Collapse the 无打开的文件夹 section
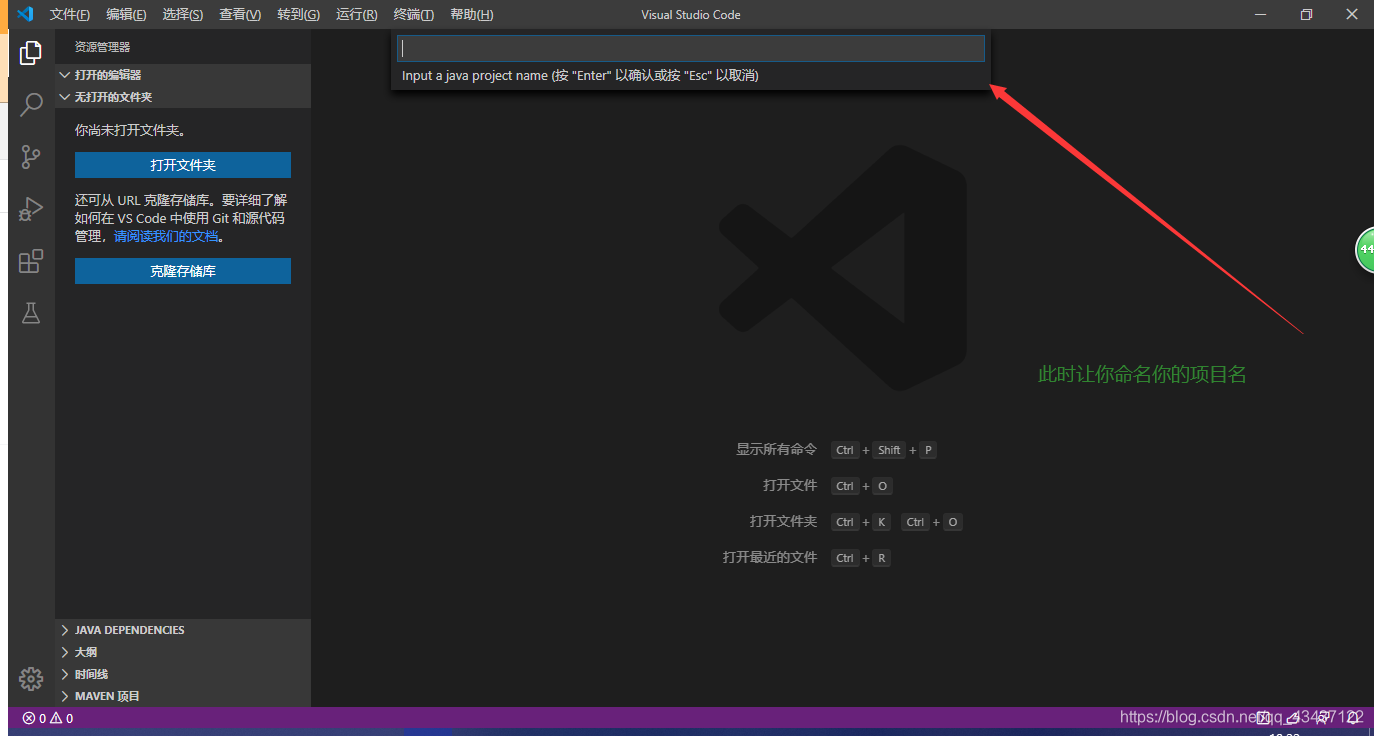 pos(183,97)
